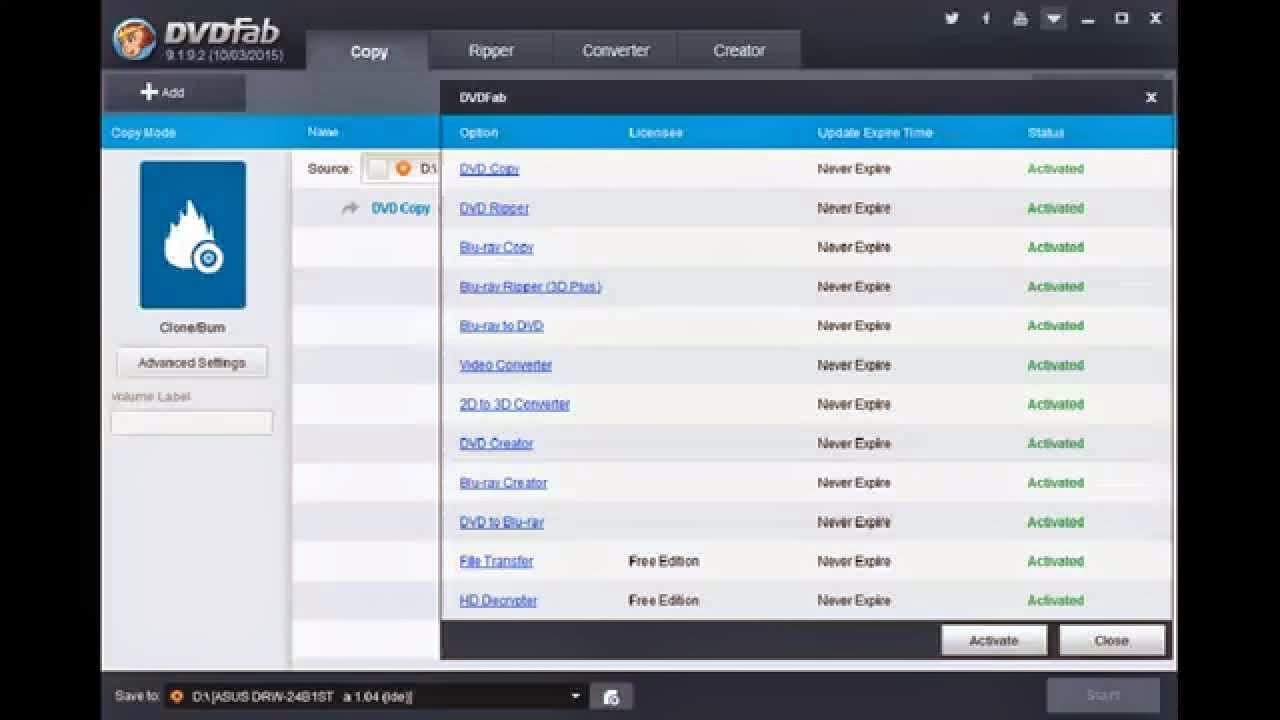The width and height of the screenshot is (1280, 720).
Task: Open Advanced Settings
Action: pos(192,363)
